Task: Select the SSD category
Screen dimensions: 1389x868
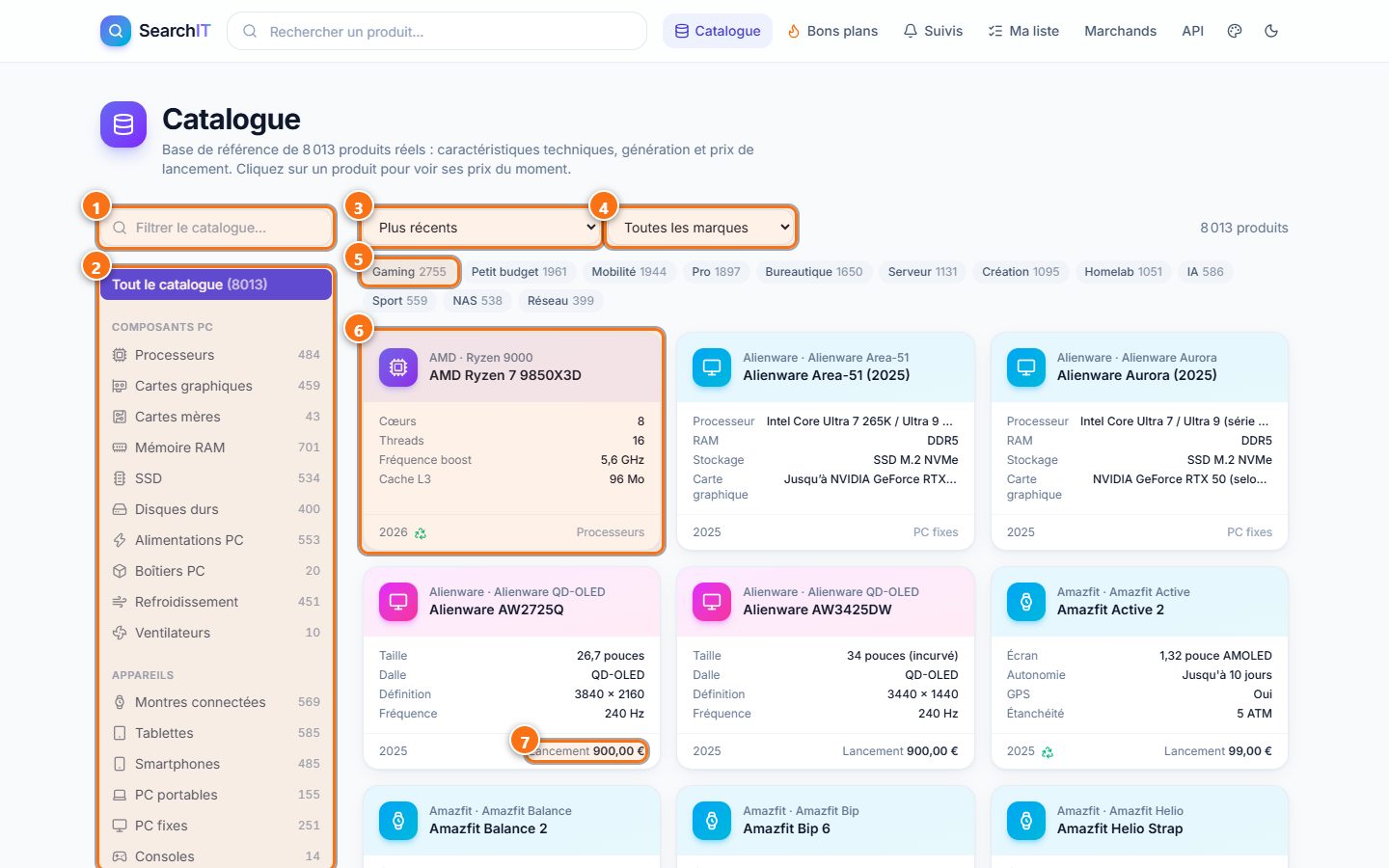Action: coord(216,478)
